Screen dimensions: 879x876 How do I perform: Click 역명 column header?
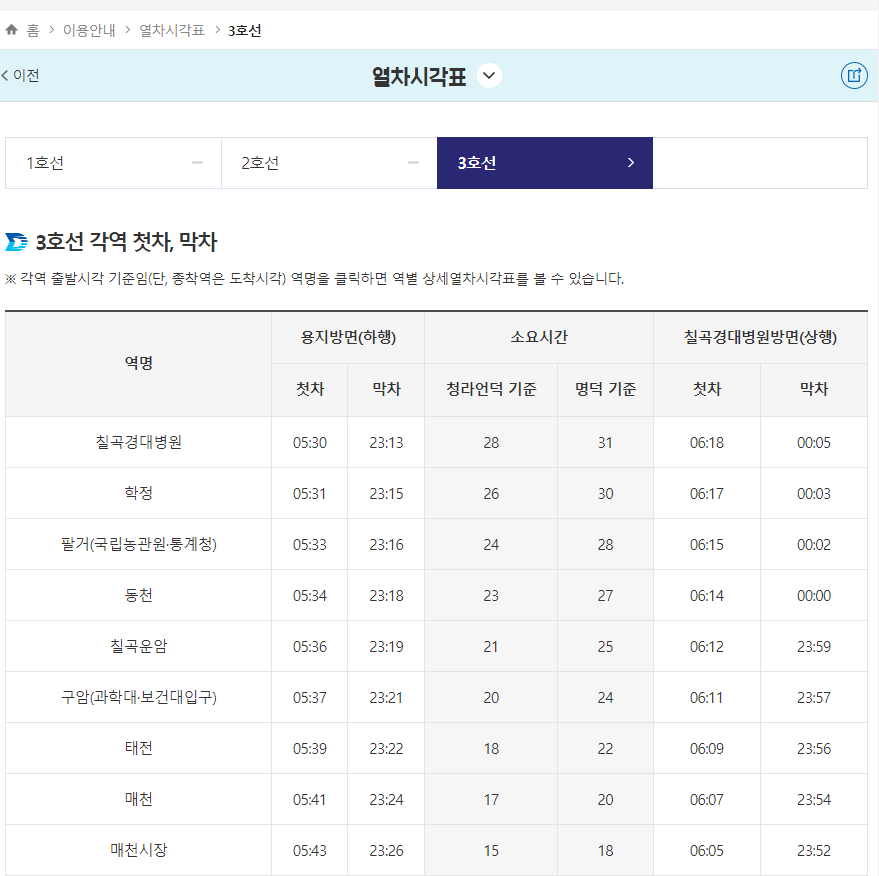point(138,364)
